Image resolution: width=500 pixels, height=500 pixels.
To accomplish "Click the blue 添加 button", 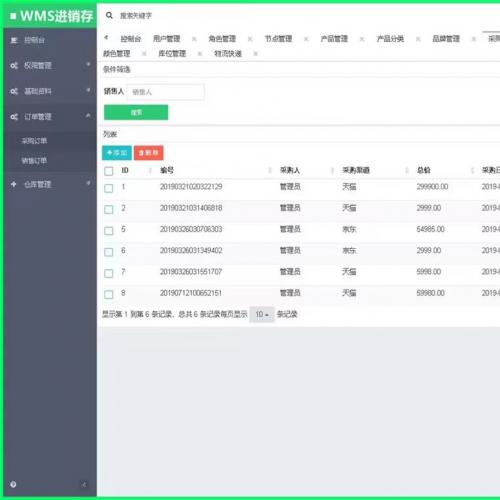I will coord(117,153).
